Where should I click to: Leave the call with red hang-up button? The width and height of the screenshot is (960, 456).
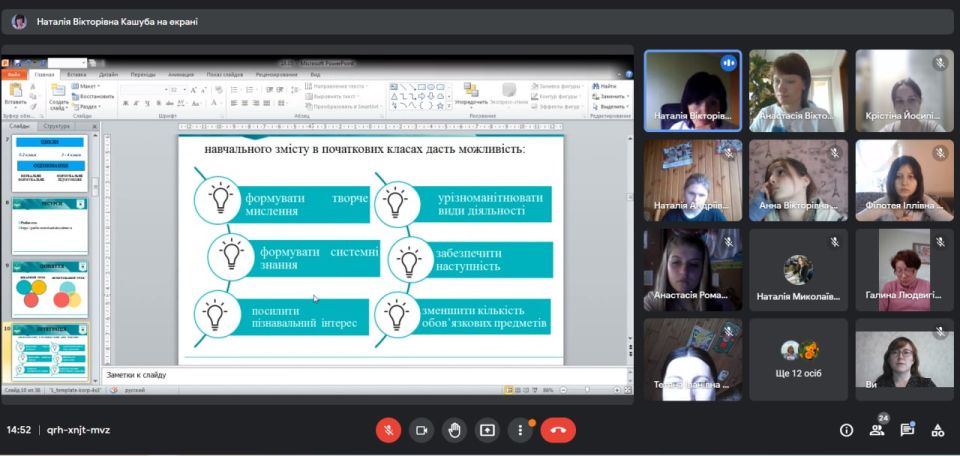[x=558, y=430]
